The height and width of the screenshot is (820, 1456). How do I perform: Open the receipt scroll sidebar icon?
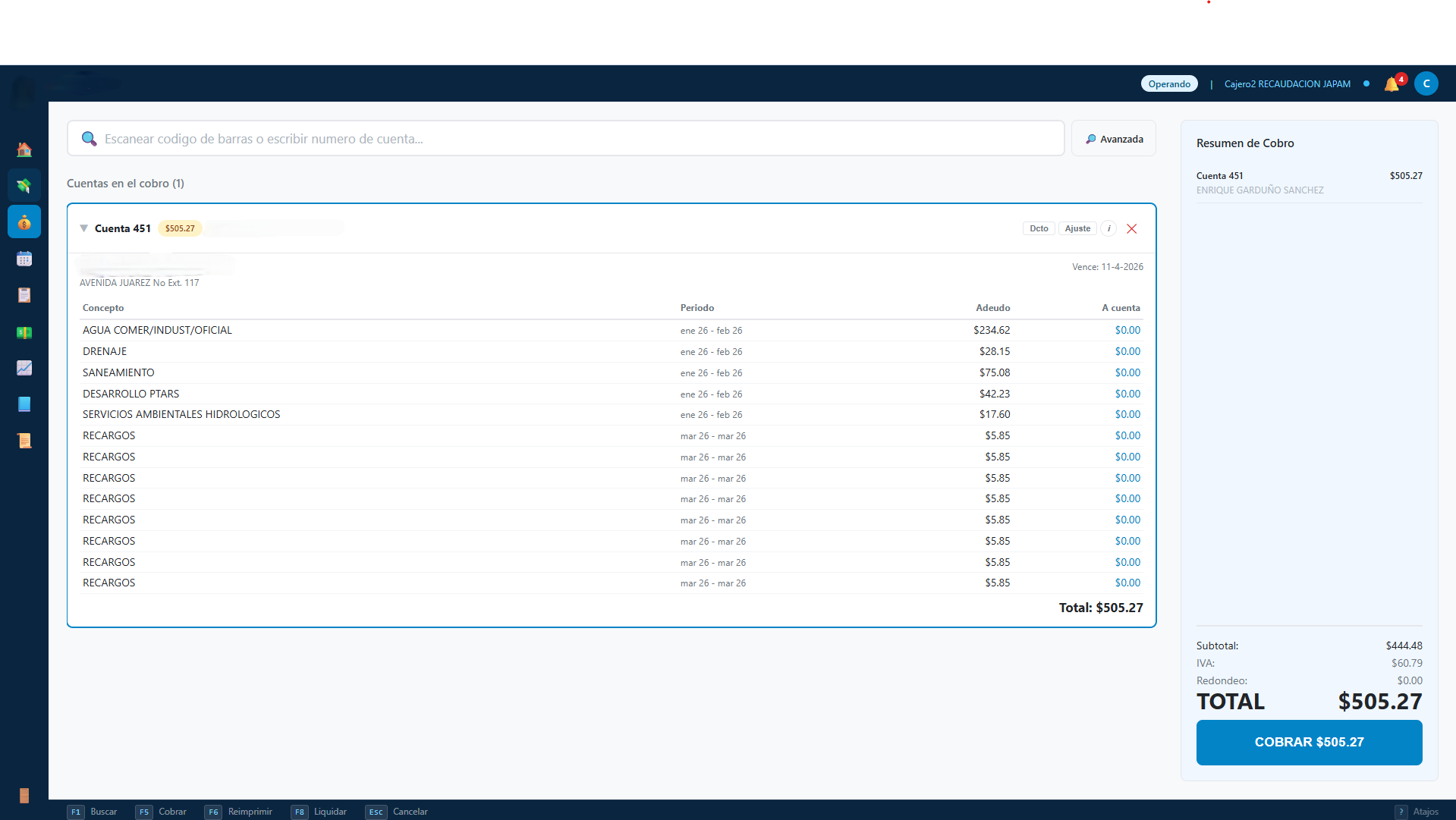[x=24, y=441]
